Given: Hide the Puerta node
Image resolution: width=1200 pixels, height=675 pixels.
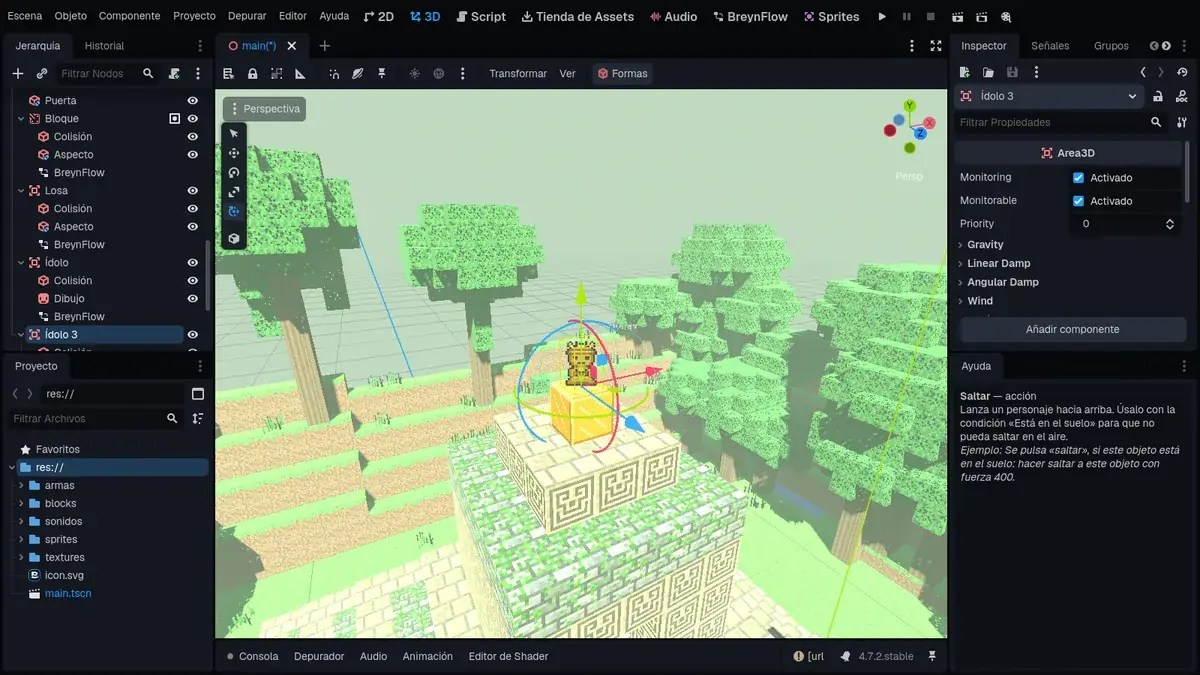Looking at the screenshot, I should [x=193, y=101].
